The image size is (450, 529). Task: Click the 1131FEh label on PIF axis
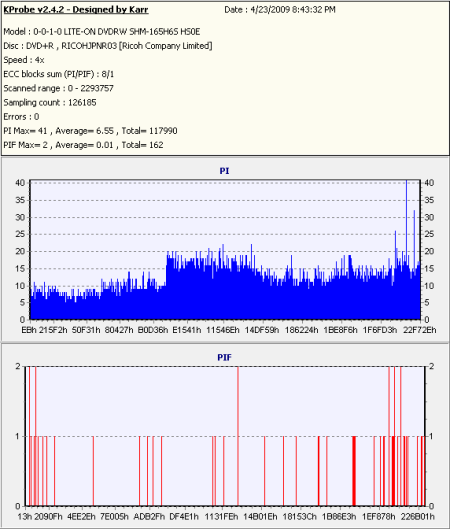click(x=221, y=517)
